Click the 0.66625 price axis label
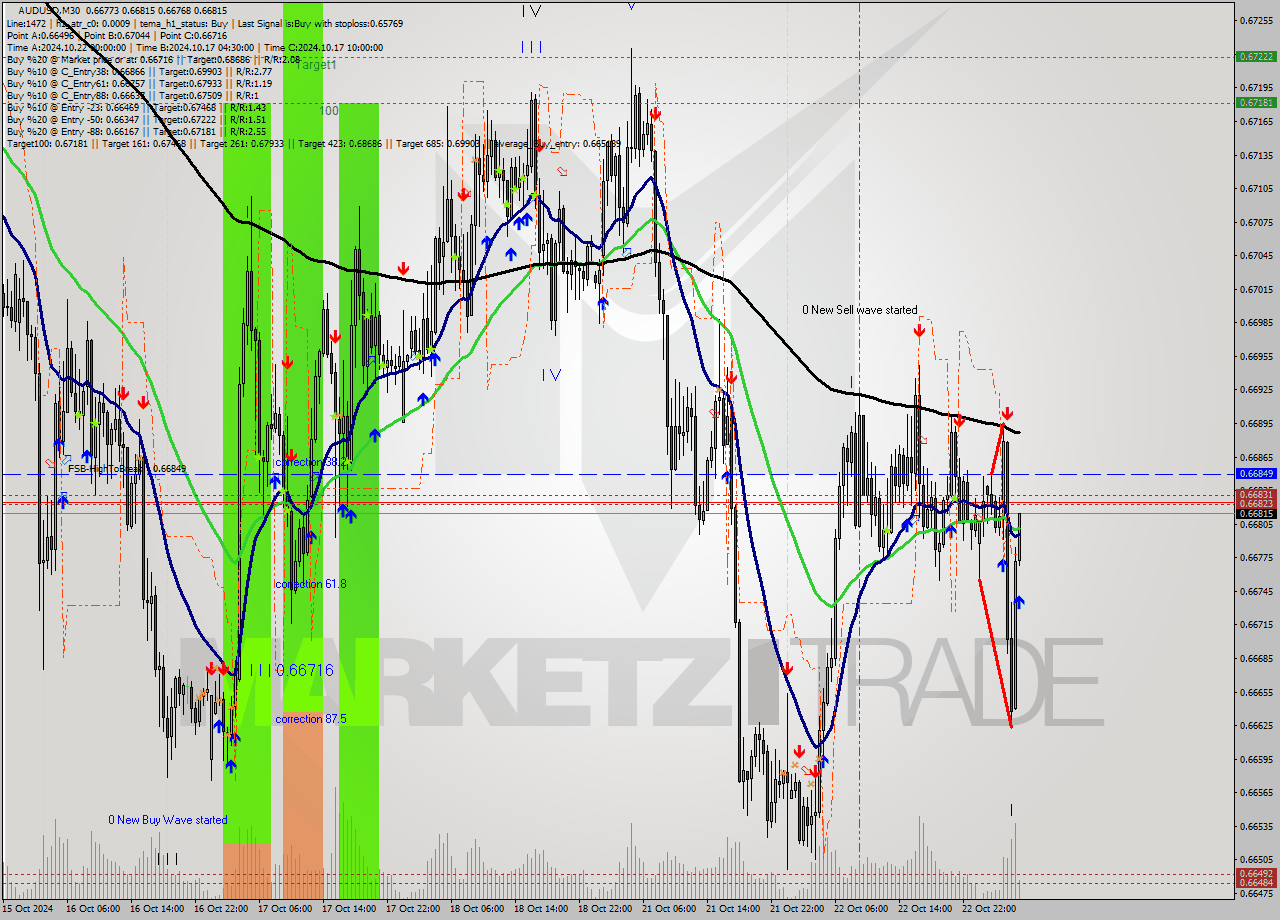This screenshot has width=1280, height=920. coord(1256,725)
